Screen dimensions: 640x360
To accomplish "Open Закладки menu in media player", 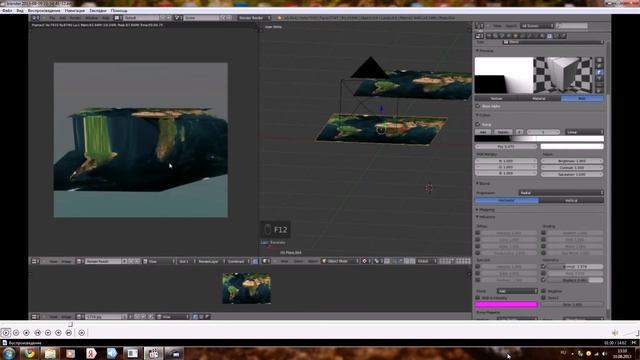I will (x=98, y=11).
